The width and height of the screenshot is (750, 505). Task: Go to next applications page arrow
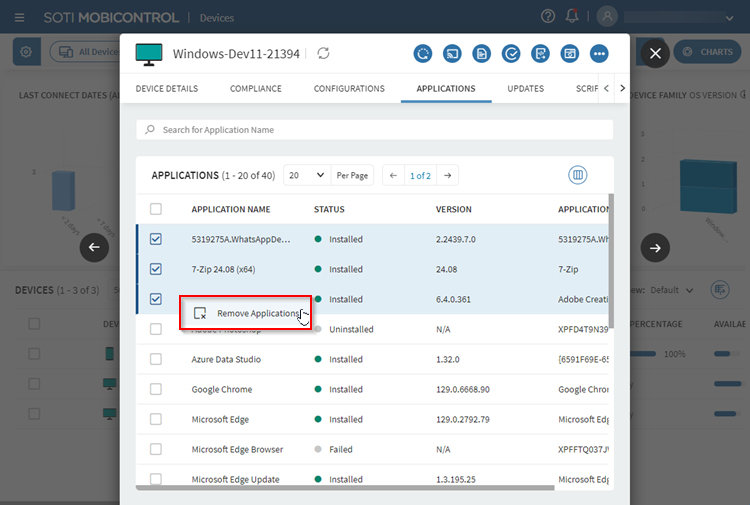(x=448, y=175)
